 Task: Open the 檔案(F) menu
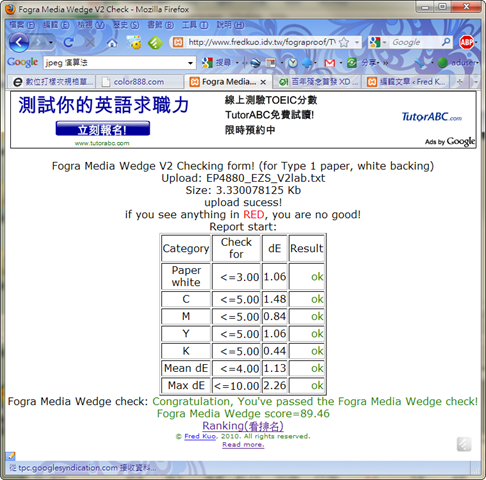(x=21, y=25)
